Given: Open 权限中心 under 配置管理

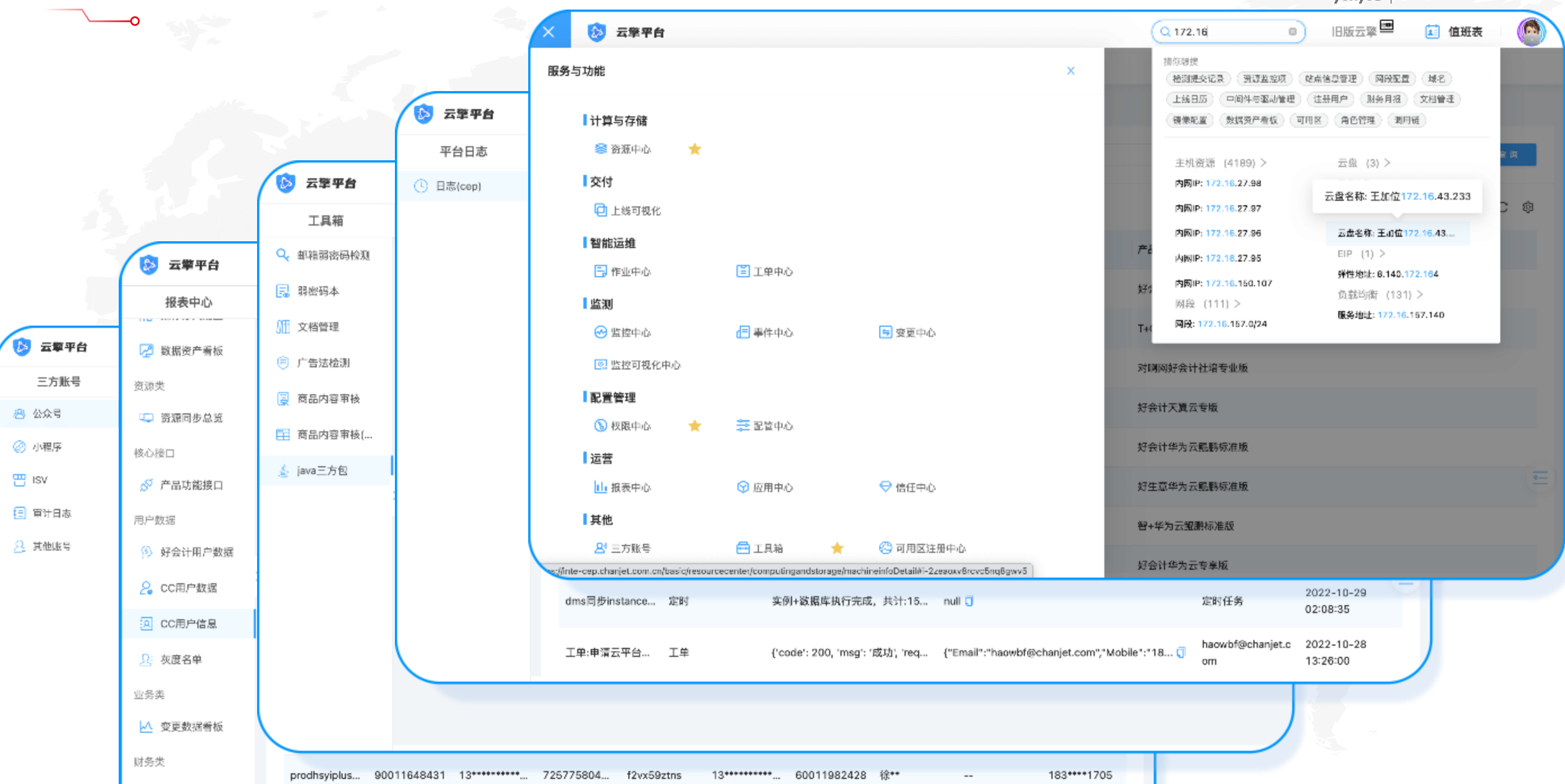Looking at the screenshot, I should coord(622,426).
